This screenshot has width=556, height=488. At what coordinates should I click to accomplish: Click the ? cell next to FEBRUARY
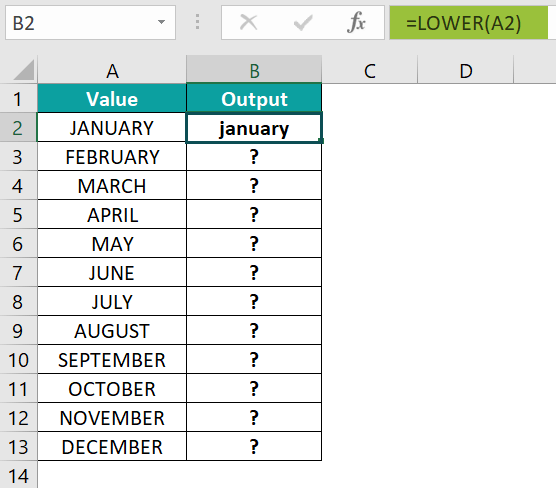pyautogui.click(x=254, y=157)
